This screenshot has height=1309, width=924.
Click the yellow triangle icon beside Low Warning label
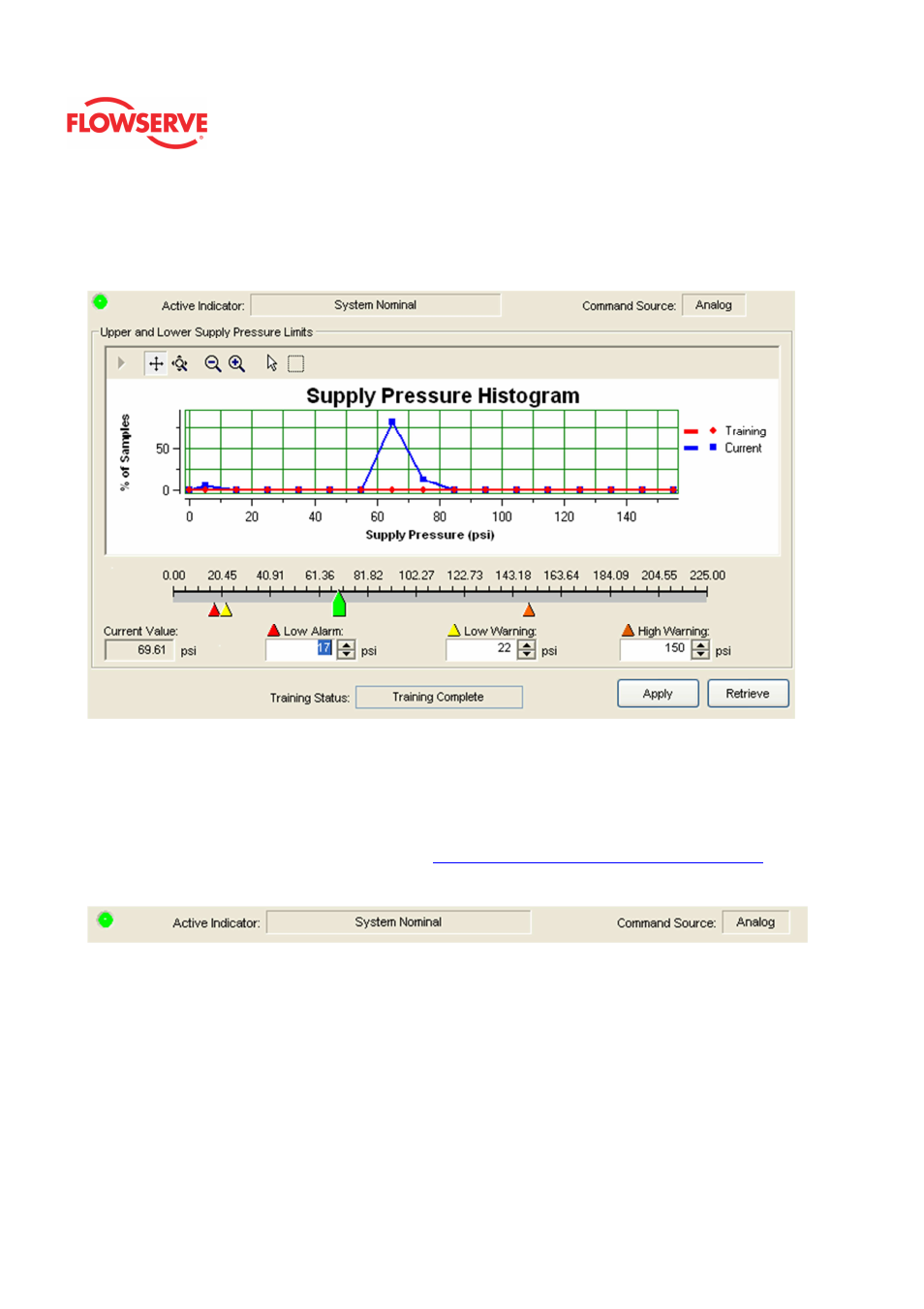point(454,630)
